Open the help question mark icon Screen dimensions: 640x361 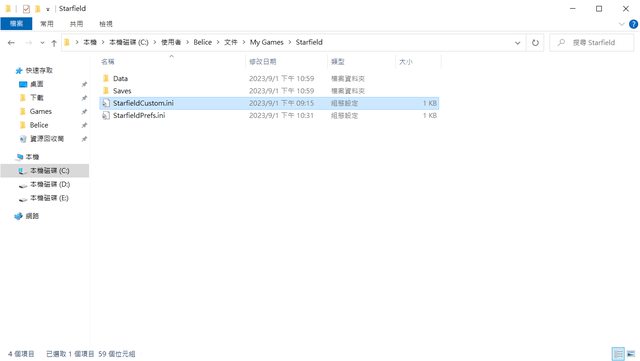(x=633, y=24)
